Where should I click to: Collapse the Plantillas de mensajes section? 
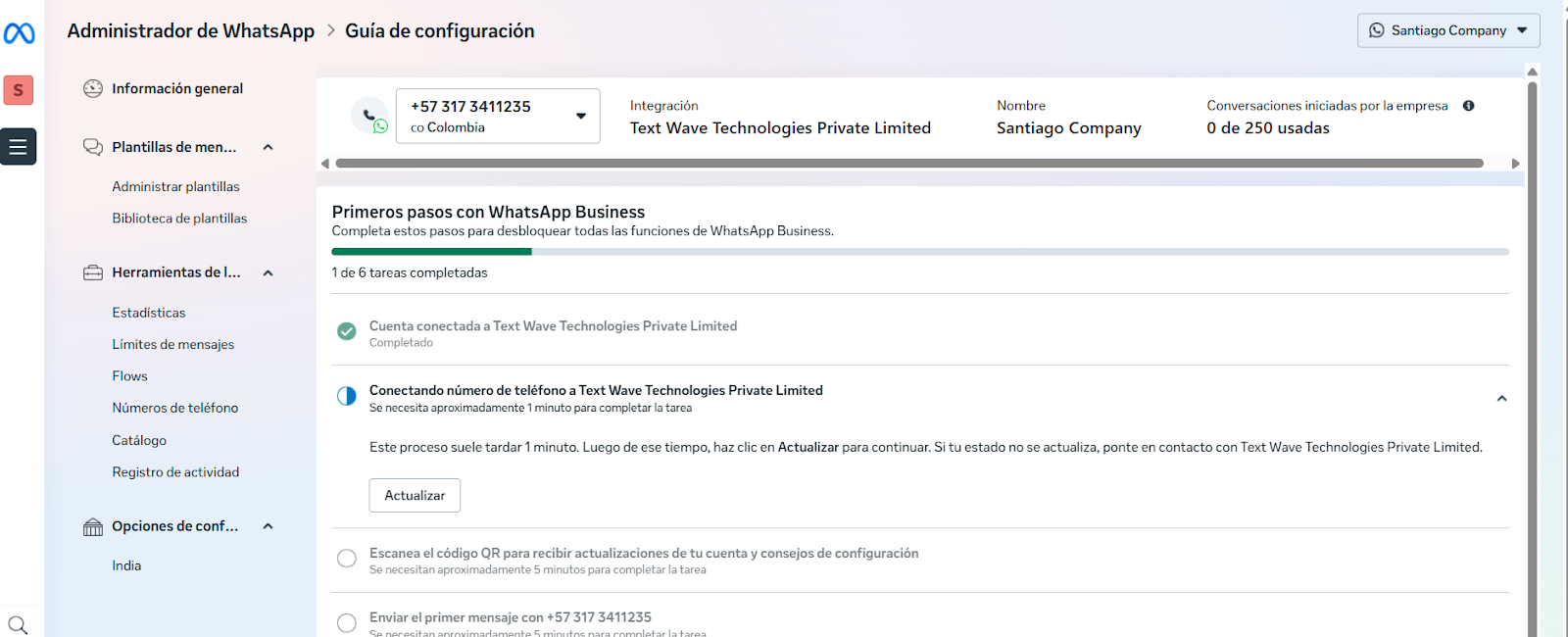268,147
